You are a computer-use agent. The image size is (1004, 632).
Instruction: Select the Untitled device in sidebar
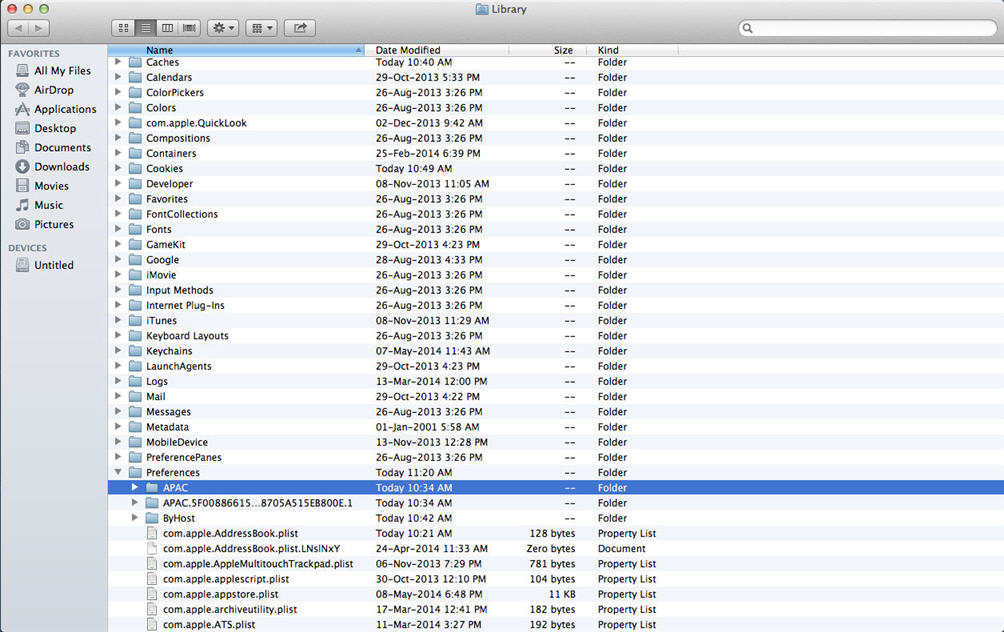[53, 265]
